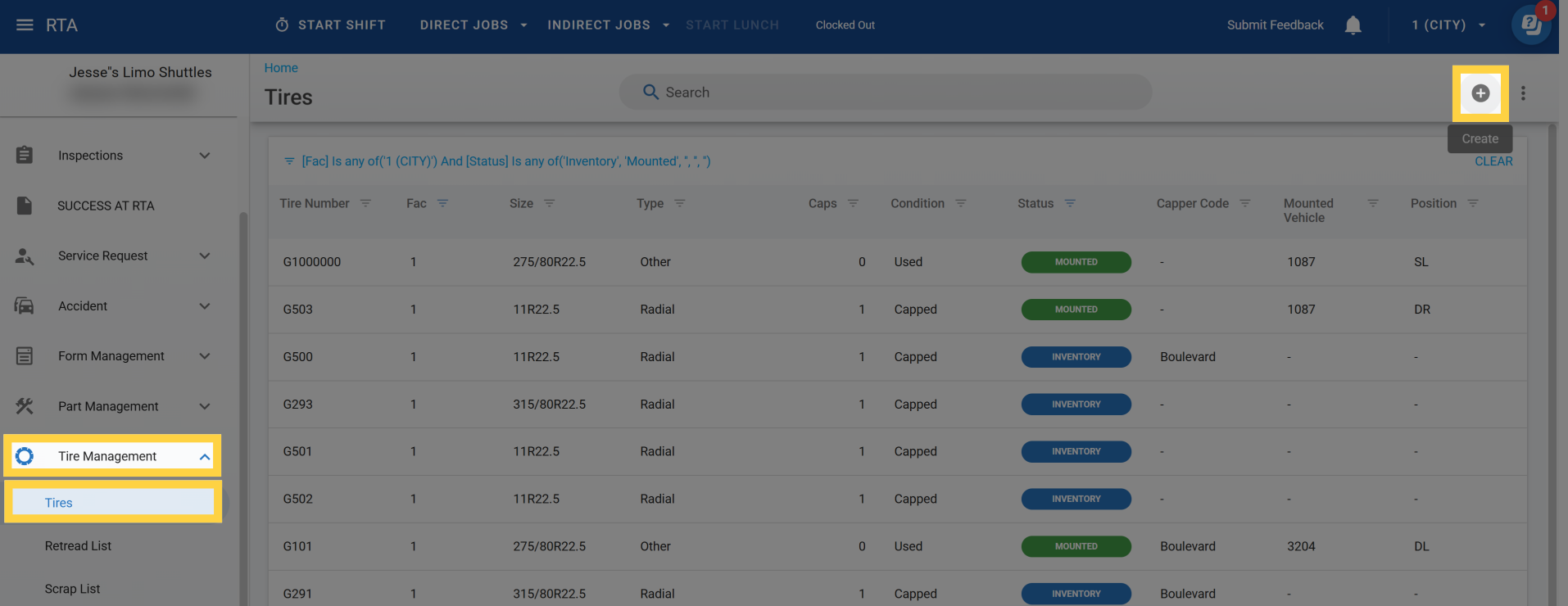Viewport: 1568px width, 606px height.
Task: Click the Status column filter icon
Action: tap(1070, 203)
